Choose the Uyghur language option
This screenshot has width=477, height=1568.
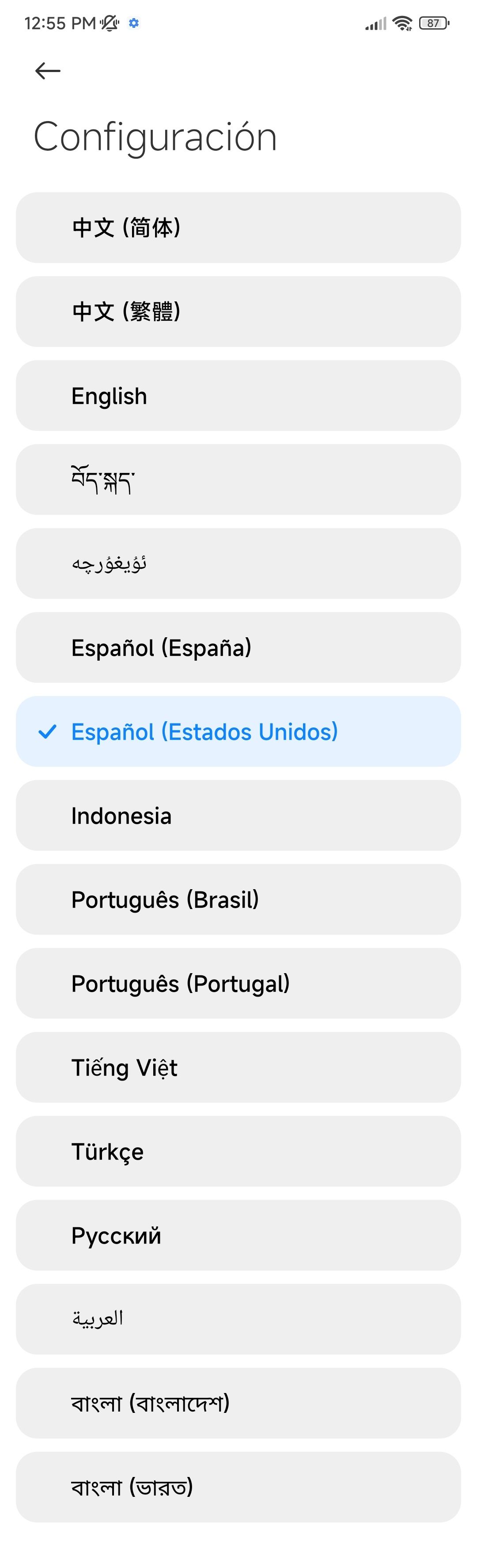coord(238,563)
